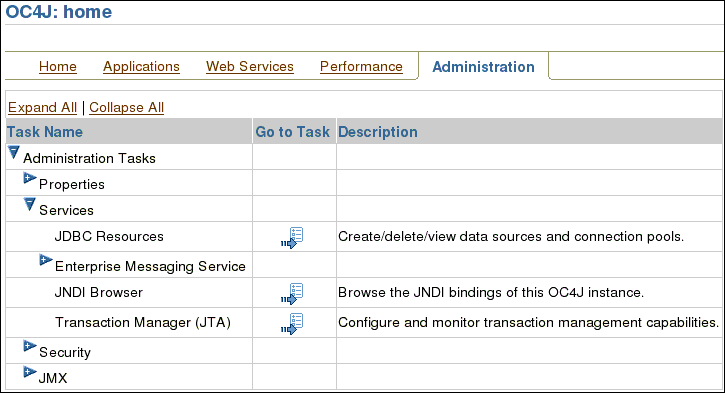The height and width of the screenshot is (393, 725).
Task: Click the Administration Tasks label
Action: coord(89,159)
